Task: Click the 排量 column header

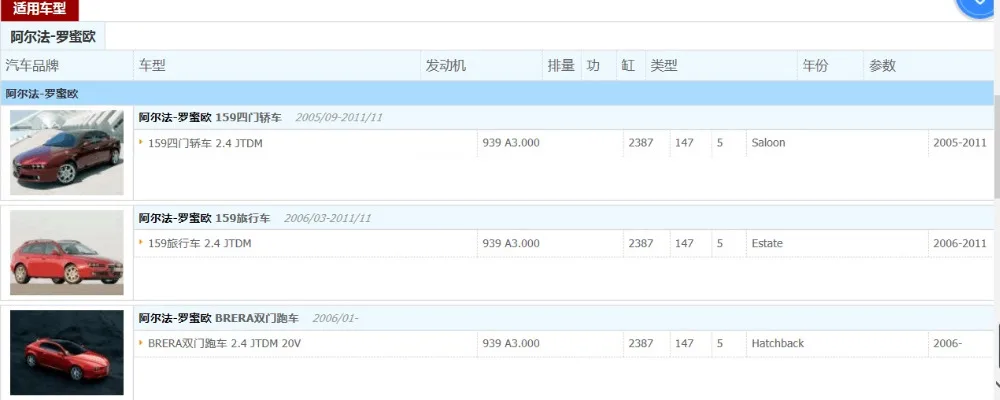Action: coord(561,65)
